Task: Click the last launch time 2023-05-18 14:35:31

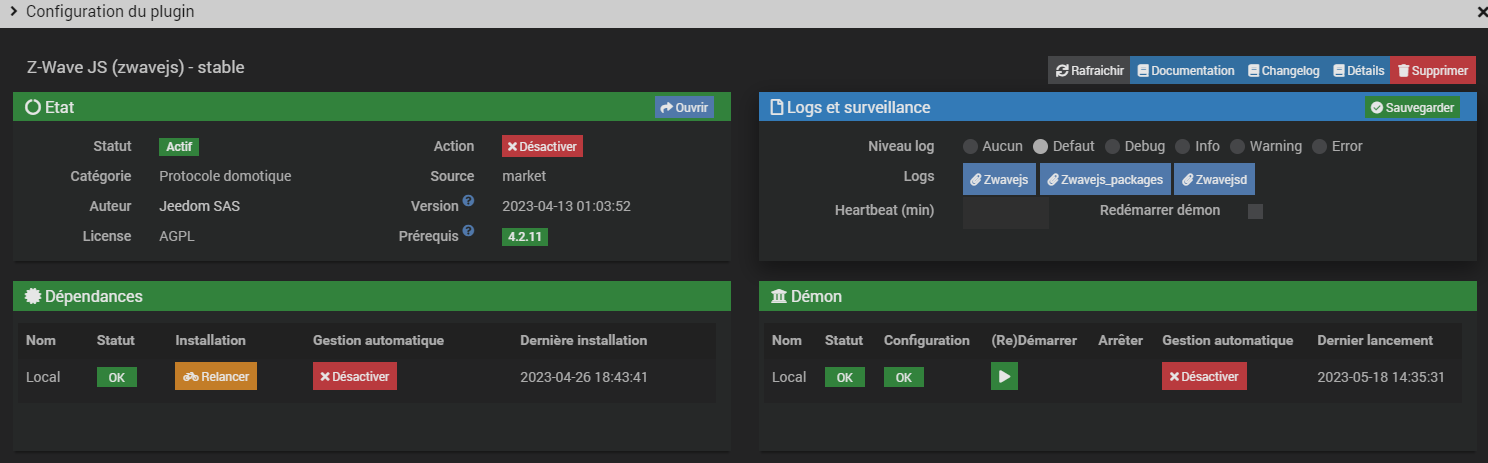Action: tap(1381, 377)
